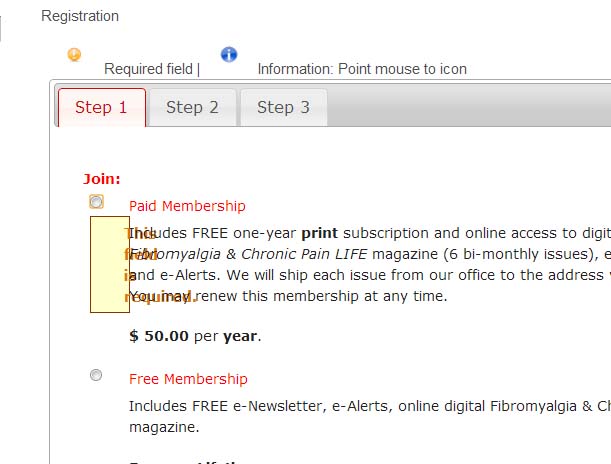Switch to the Step 1 tab

click(x=102, y=107)
